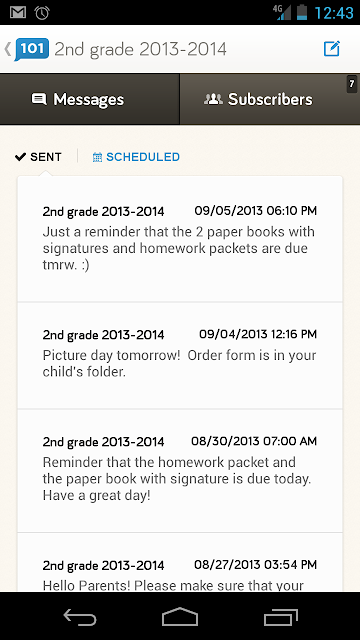Viewport: 360px width, 640px height.
Task: Open the 08/30/2013 07:00 AM message
Action: (x=180, y=471)
